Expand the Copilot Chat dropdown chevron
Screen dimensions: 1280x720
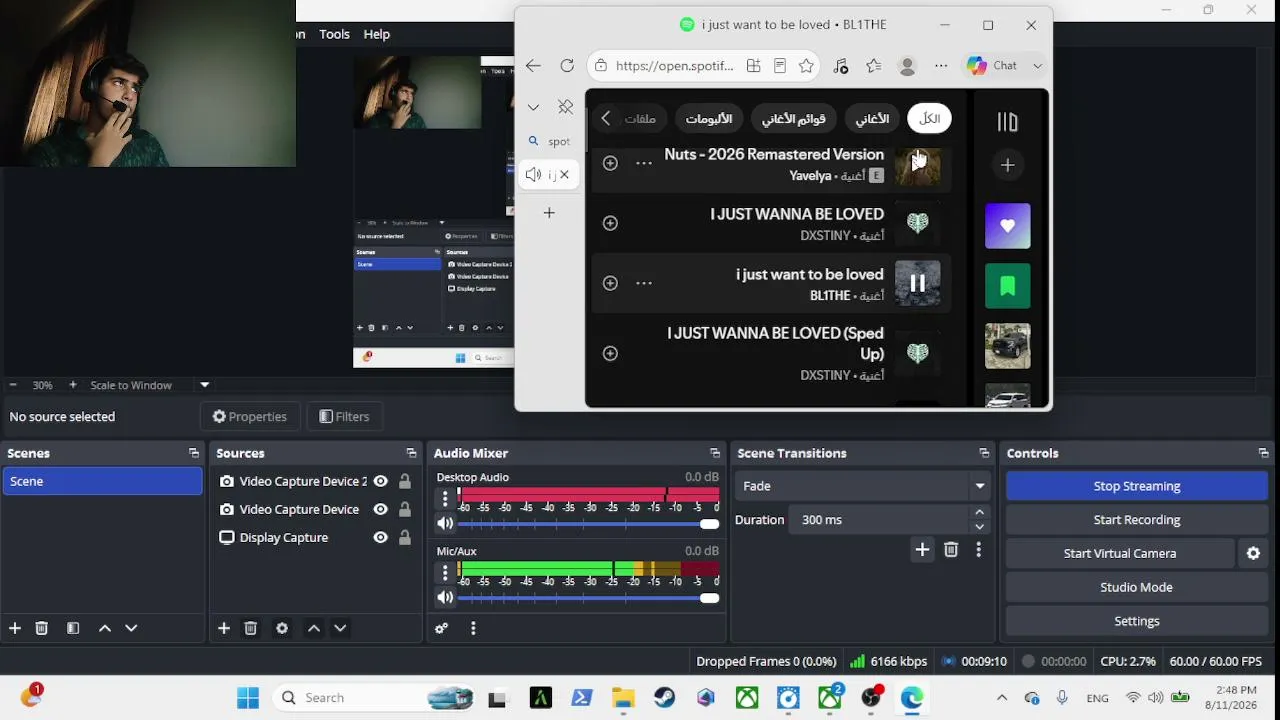pos(1037,66)
